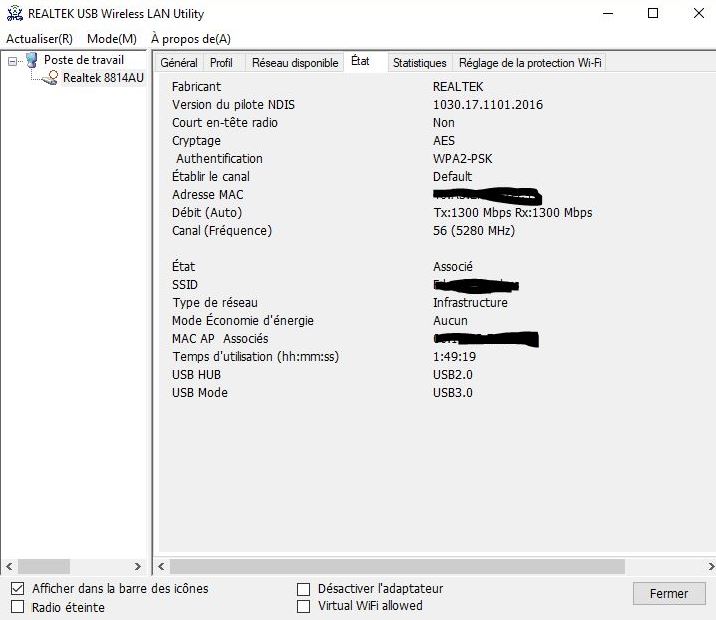716x620 pixels.
Task: Click the 1:49:19 usage time value
Action: tap(454, 357)
